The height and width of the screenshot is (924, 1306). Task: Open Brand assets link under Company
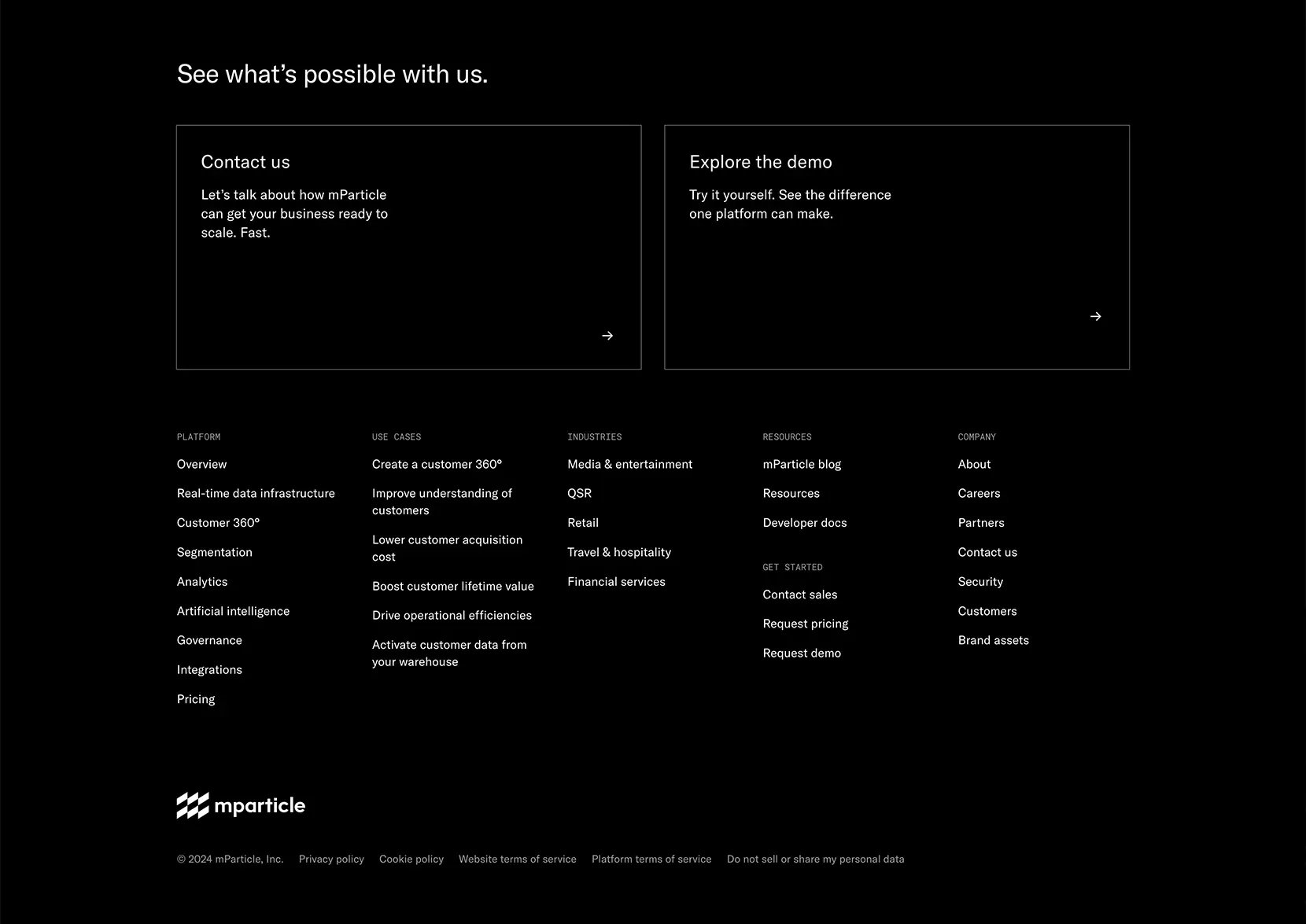coord(993,640)
